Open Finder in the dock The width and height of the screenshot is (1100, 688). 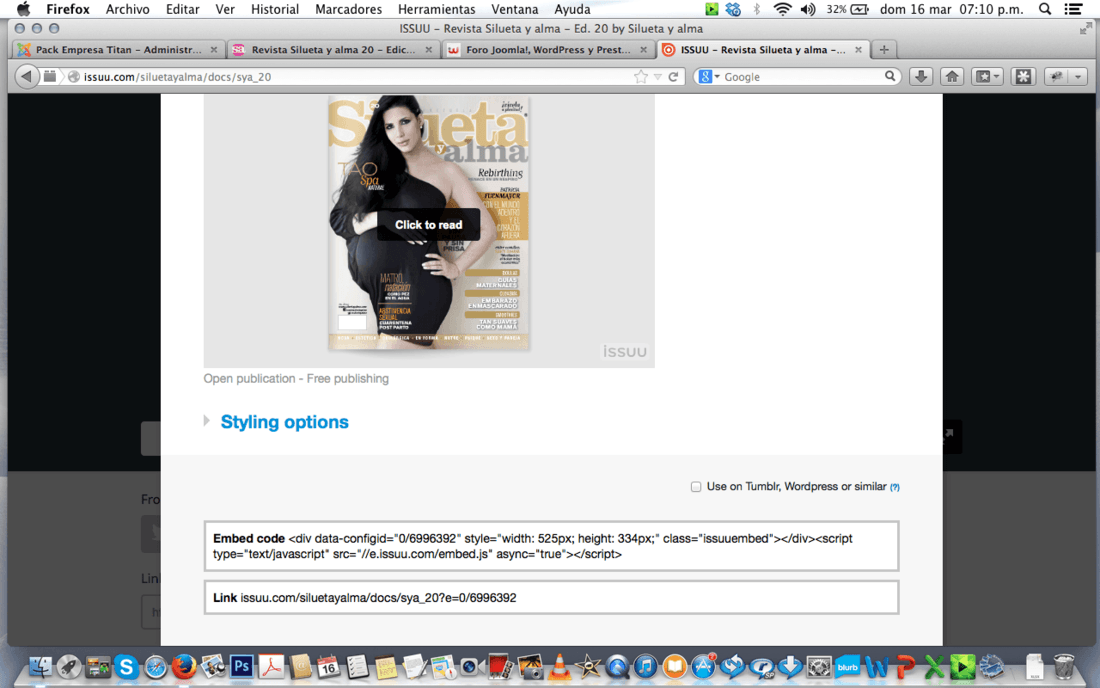coord(40,666)
